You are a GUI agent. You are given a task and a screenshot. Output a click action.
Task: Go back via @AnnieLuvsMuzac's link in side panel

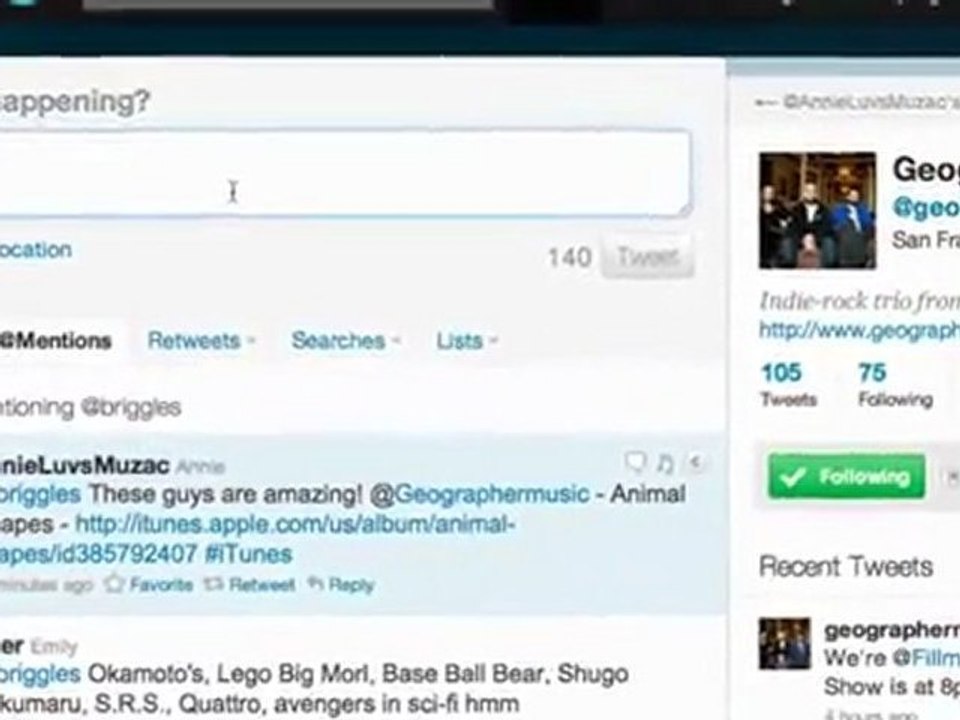coord(857,102)
